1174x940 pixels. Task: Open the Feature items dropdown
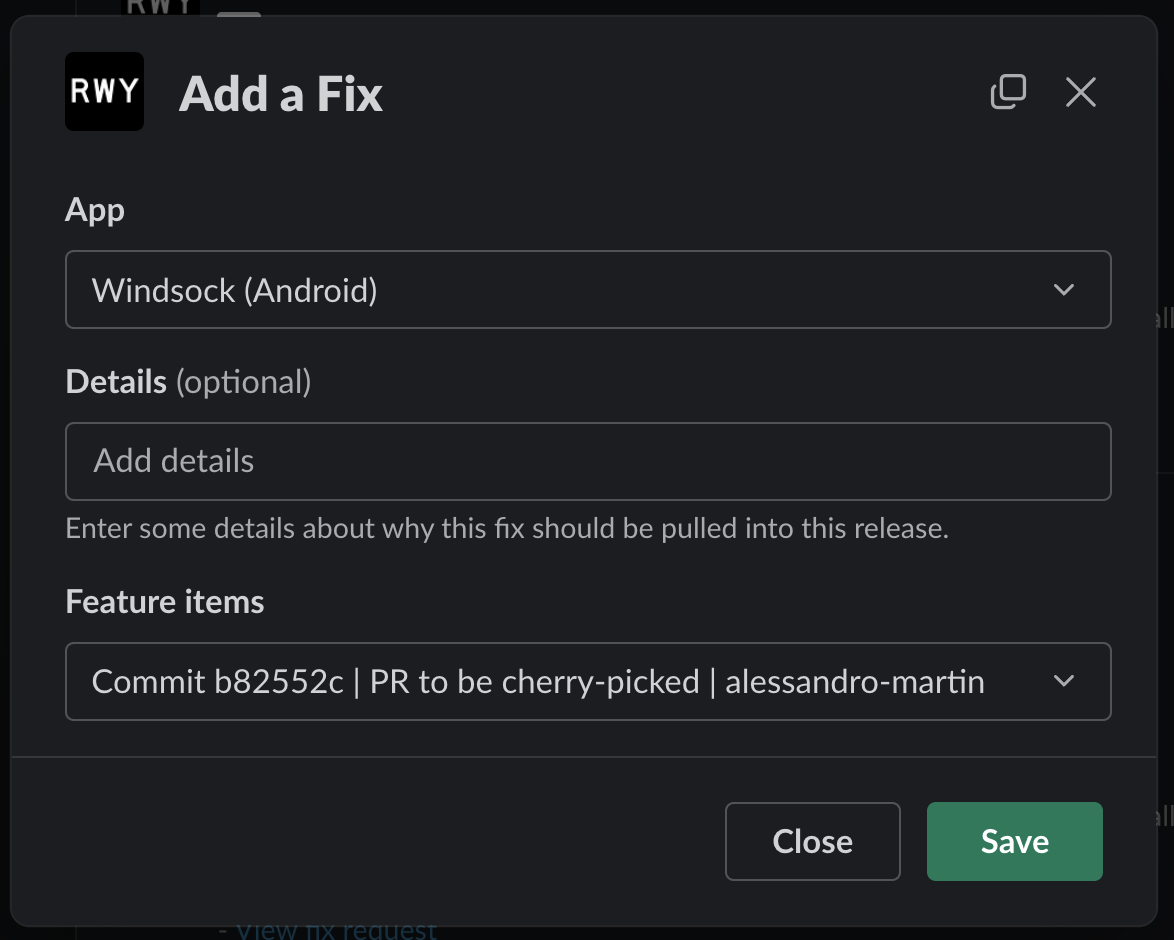(588, 682)
